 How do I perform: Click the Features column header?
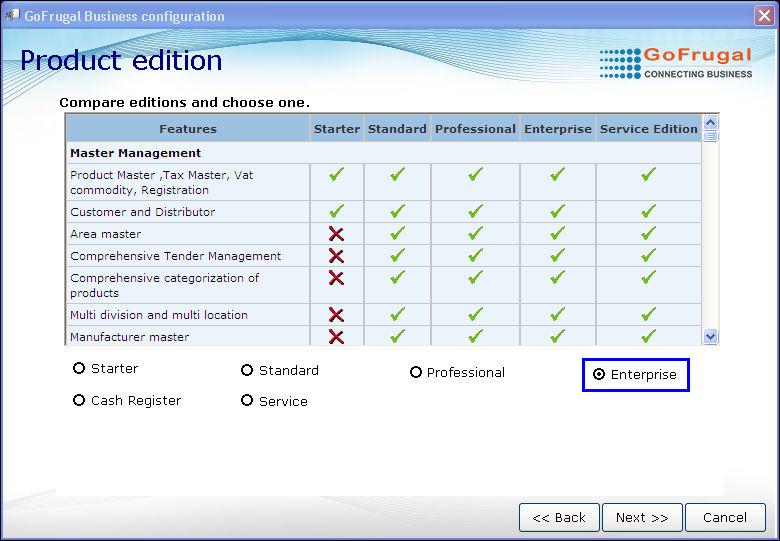(x=188, y=129)
